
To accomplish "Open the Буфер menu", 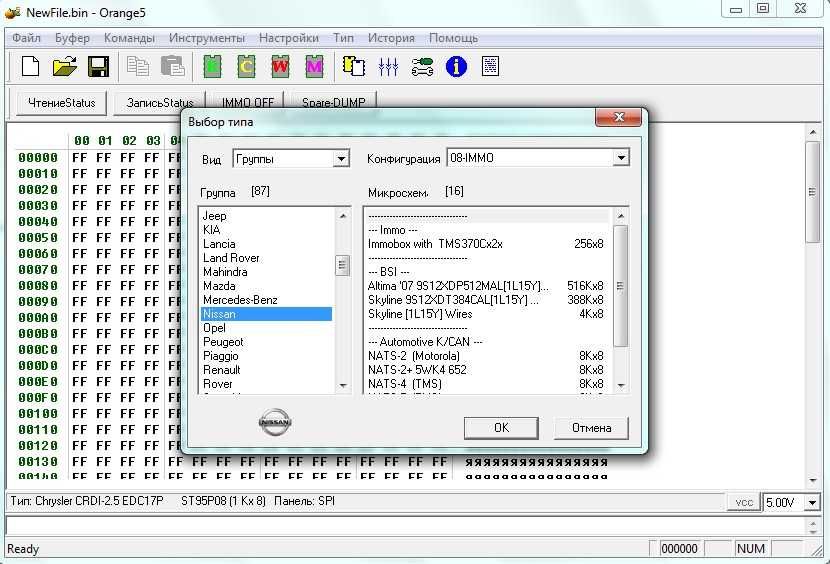I will tap(72, 38).
